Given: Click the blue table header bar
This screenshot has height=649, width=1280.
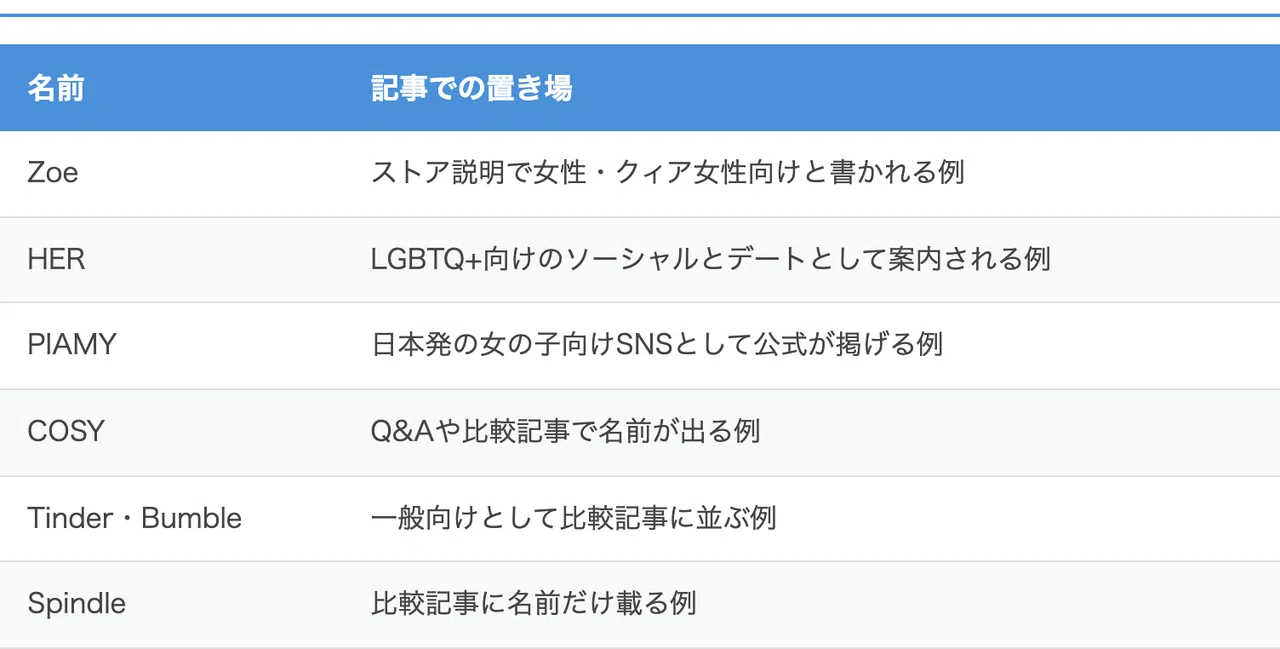Looking at the screenshot, I should click(640, 88).
